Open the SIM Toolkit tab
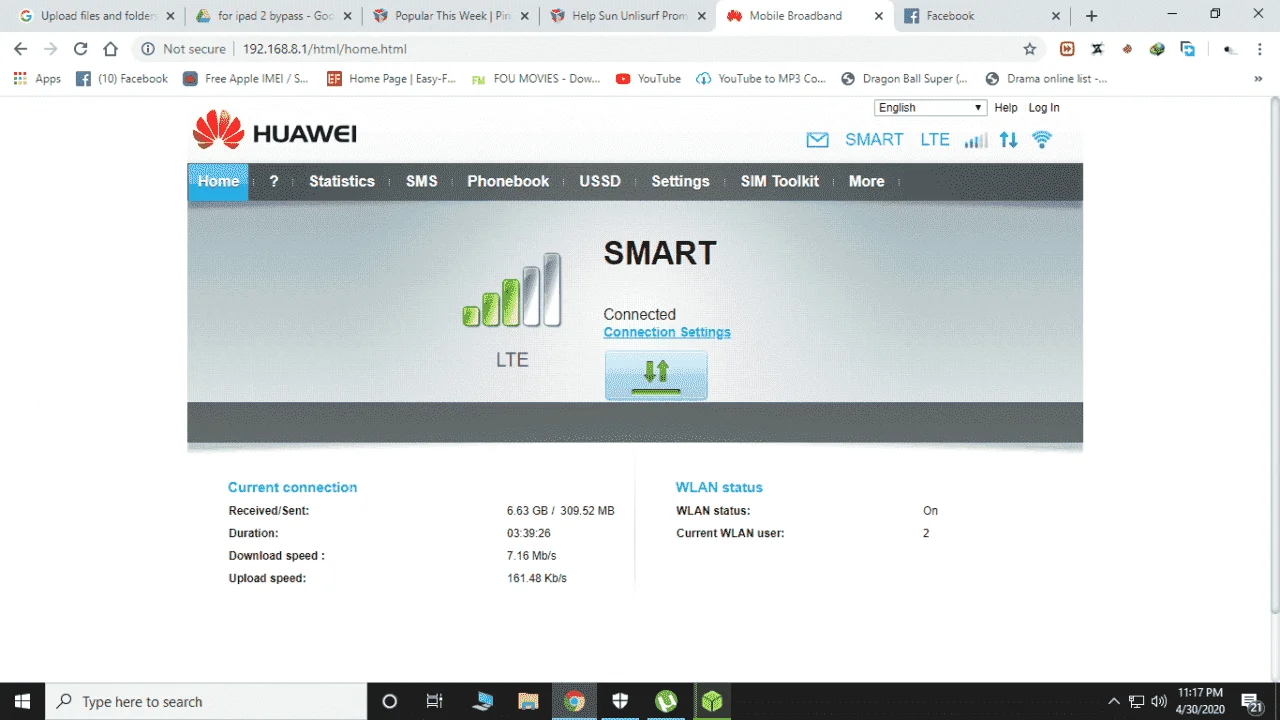The image size is (1280, 720). click(780, 181)
